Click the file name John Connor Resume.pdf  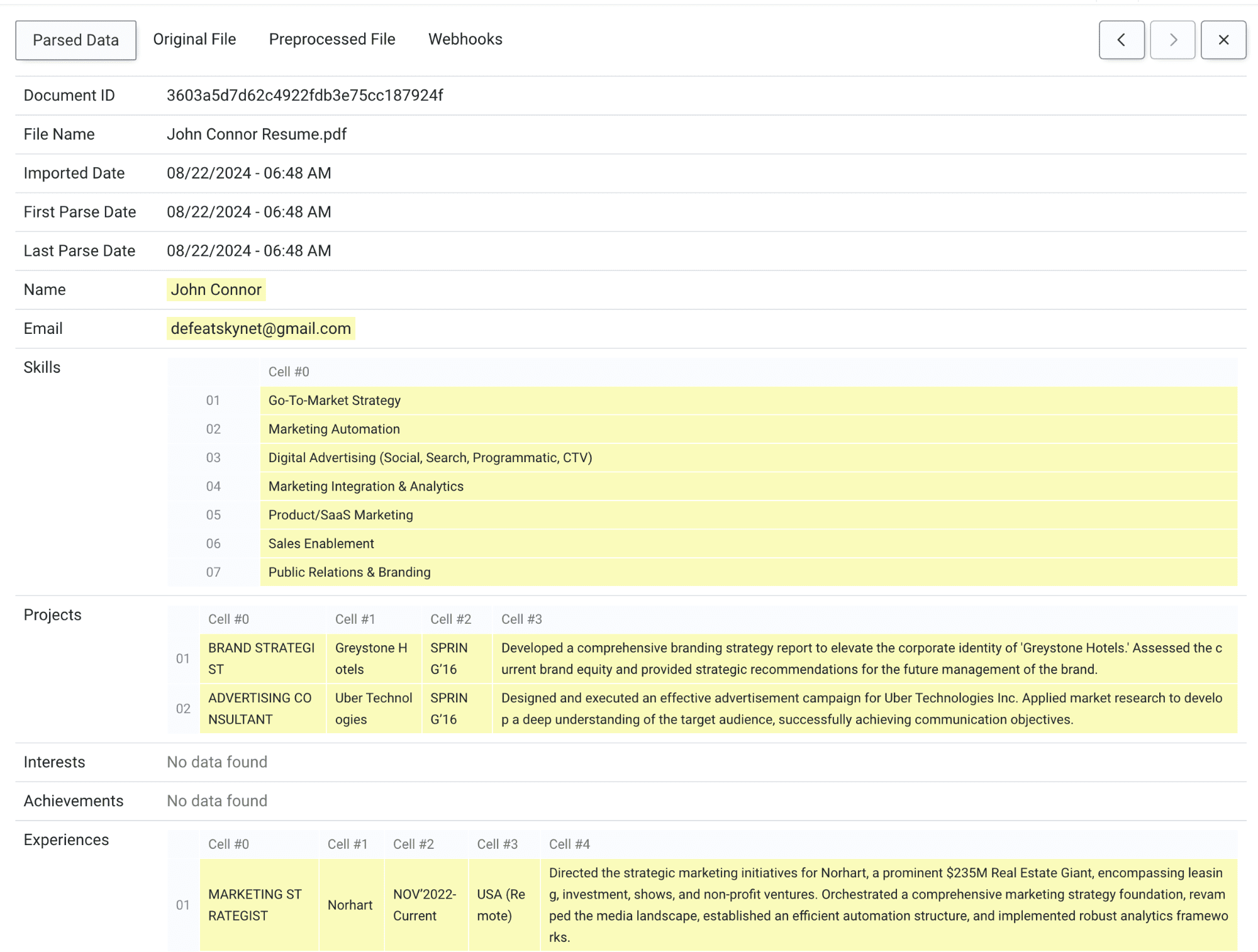pos(256,134)
